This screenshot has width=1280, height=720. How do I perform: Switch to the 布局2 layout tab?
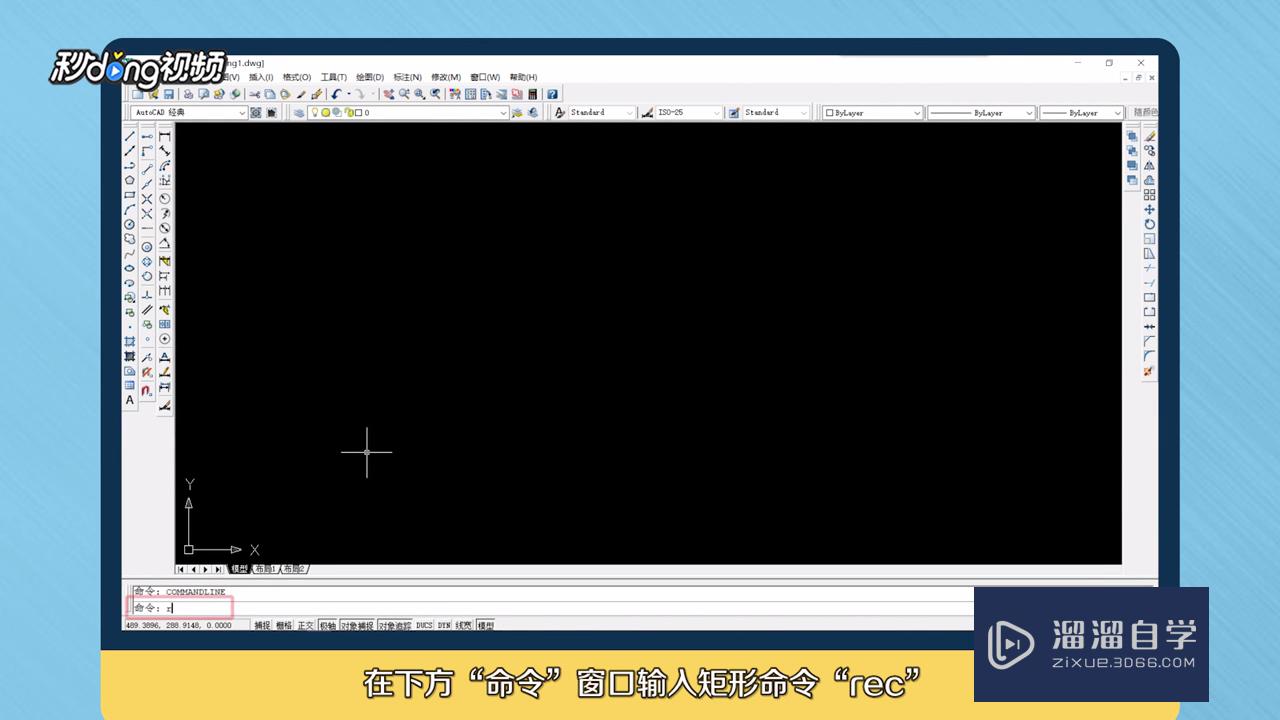pos(294,569)
